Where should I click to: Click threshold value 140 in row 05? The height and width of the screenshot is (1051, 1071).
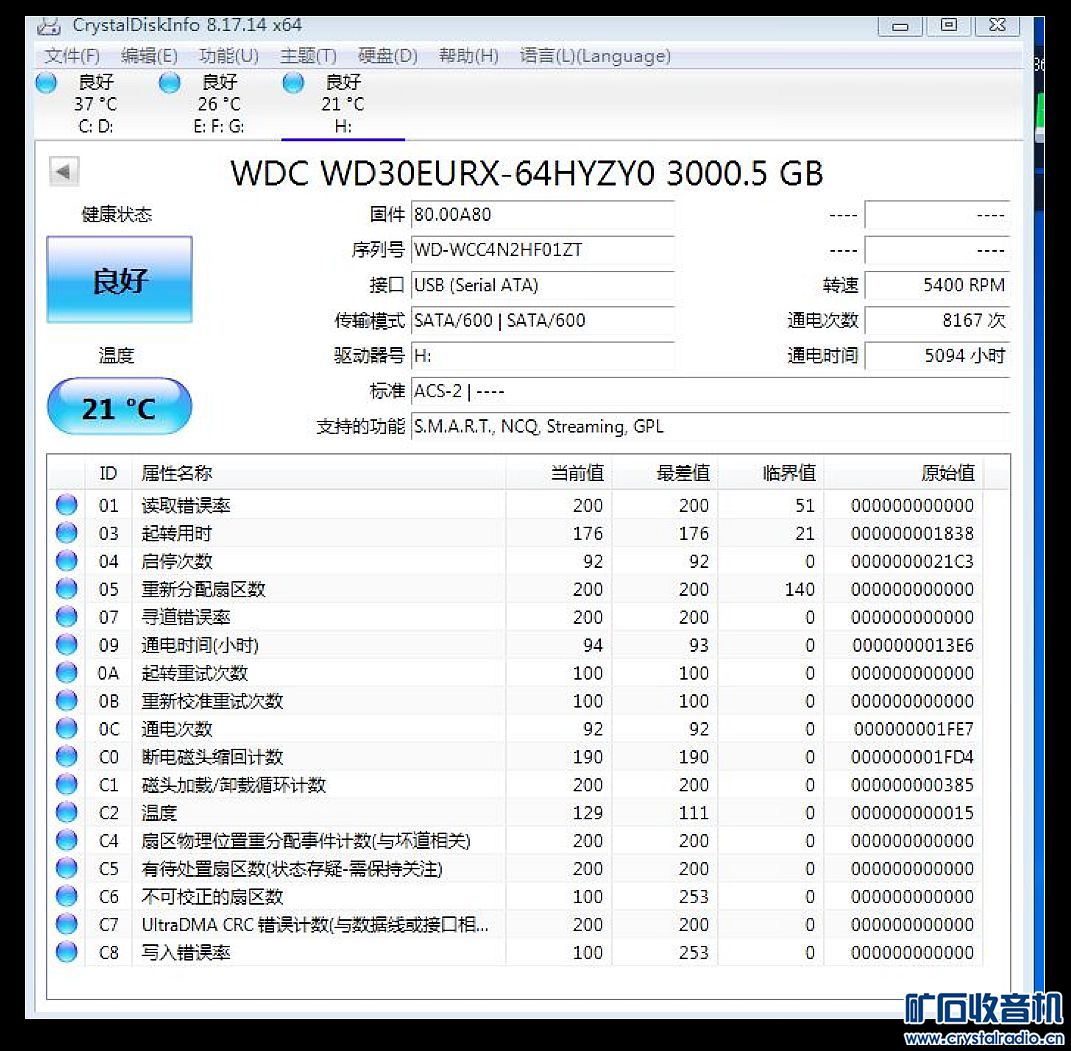[800, 589]
